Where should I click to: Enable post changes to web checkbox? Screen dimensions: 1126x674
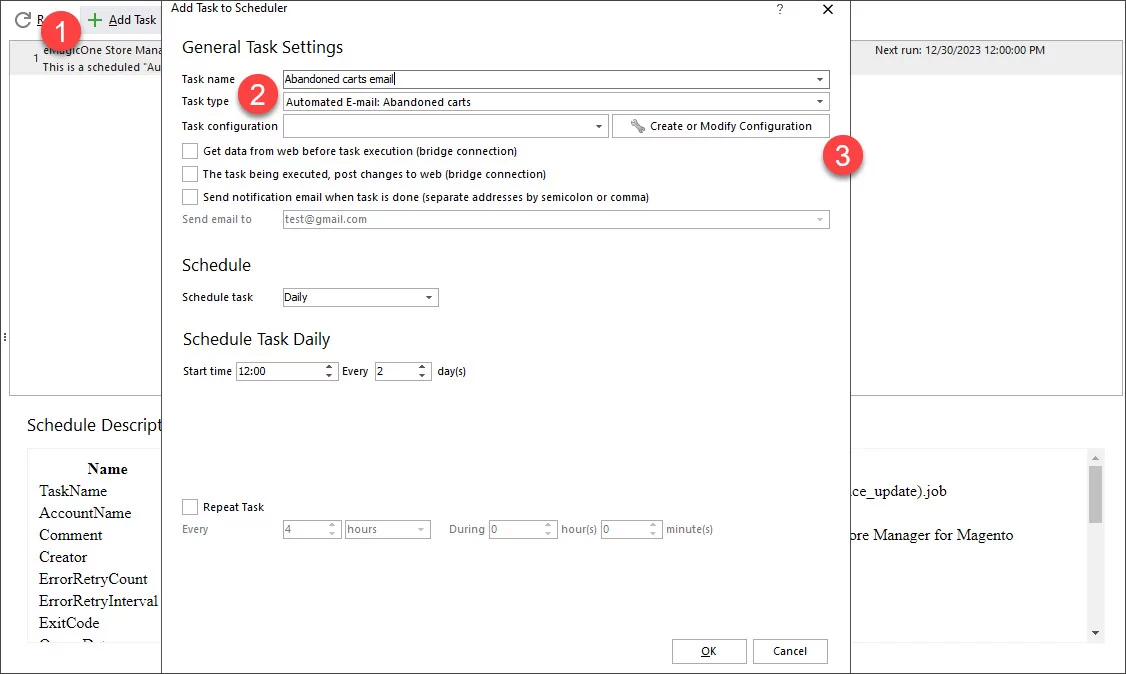point(190,174)
